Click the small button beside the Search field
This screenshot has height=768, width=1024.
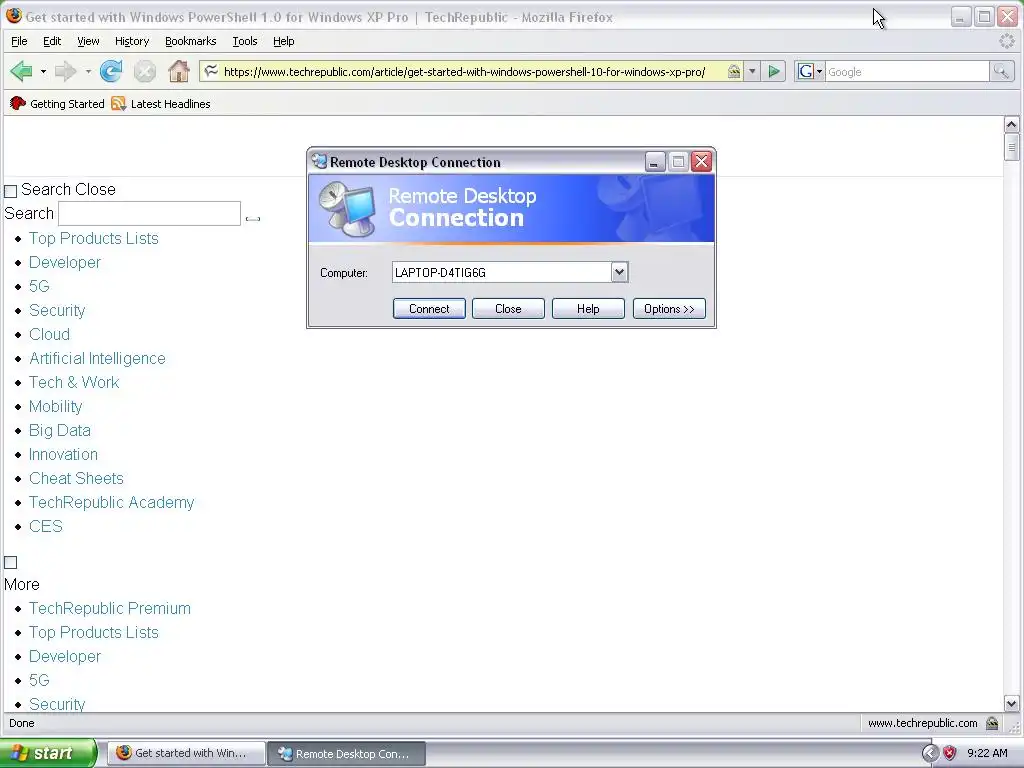[x=253, y=219]
